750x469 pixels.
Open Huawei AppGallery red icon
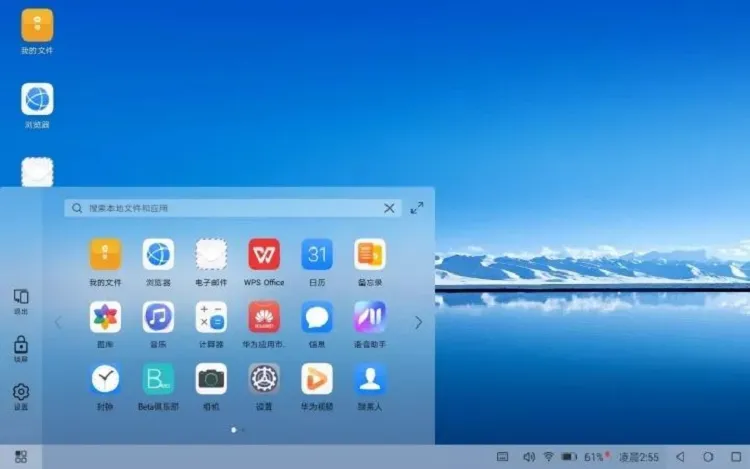264,317
